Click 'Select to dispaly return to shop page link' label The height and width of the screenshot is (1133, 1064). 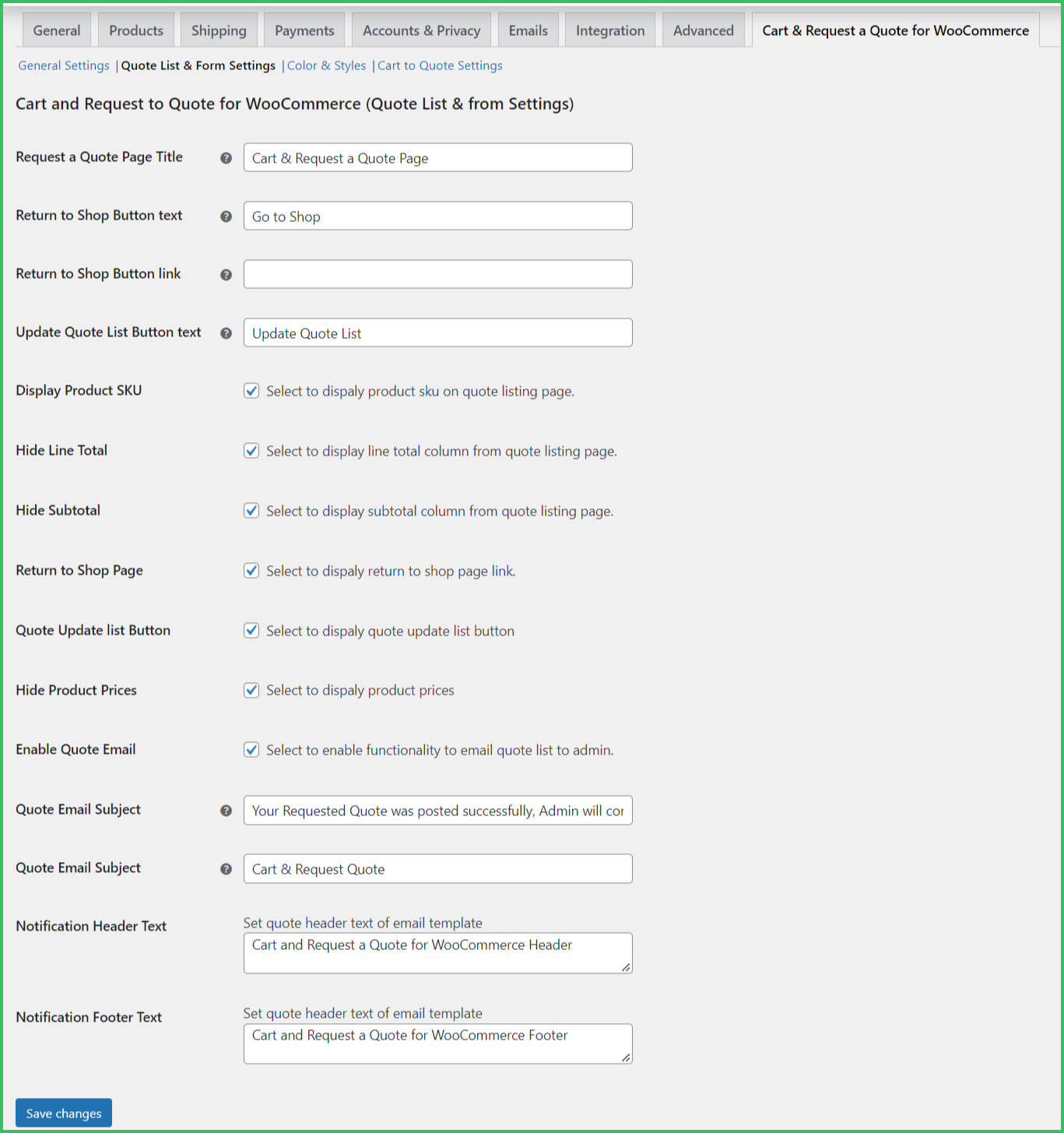pos(391,571)
